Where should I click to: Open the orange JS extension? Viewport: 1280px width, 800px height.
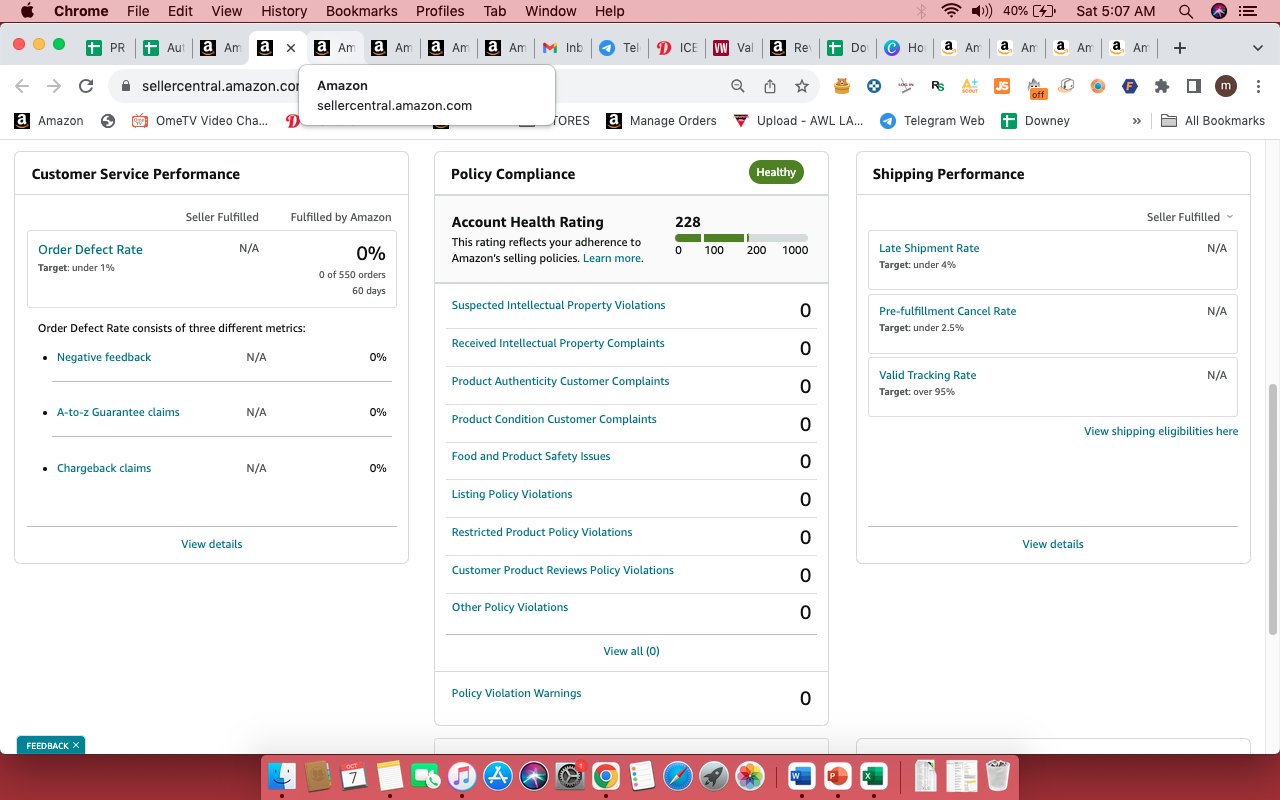[1001, 86]
